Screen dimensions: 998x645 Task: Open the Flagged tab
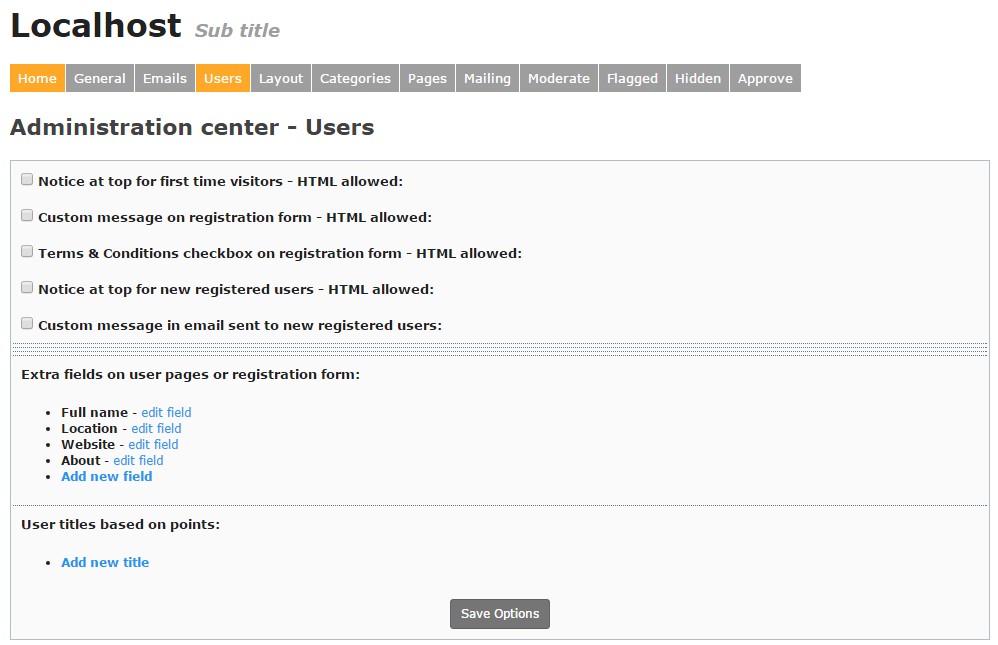632,78
